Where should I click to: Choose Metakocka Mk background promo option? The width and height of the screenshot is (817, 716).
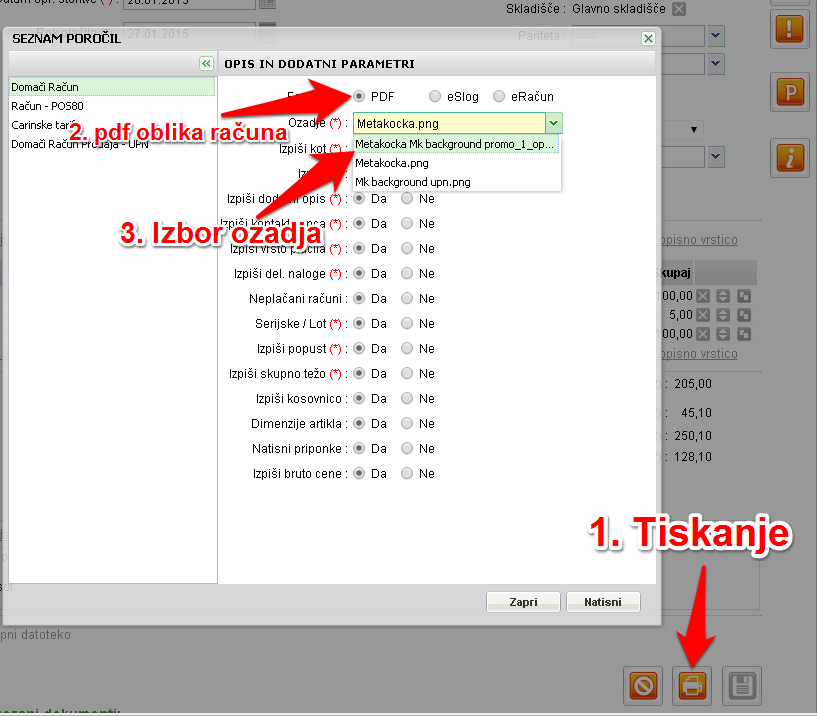tap(456, 144)
